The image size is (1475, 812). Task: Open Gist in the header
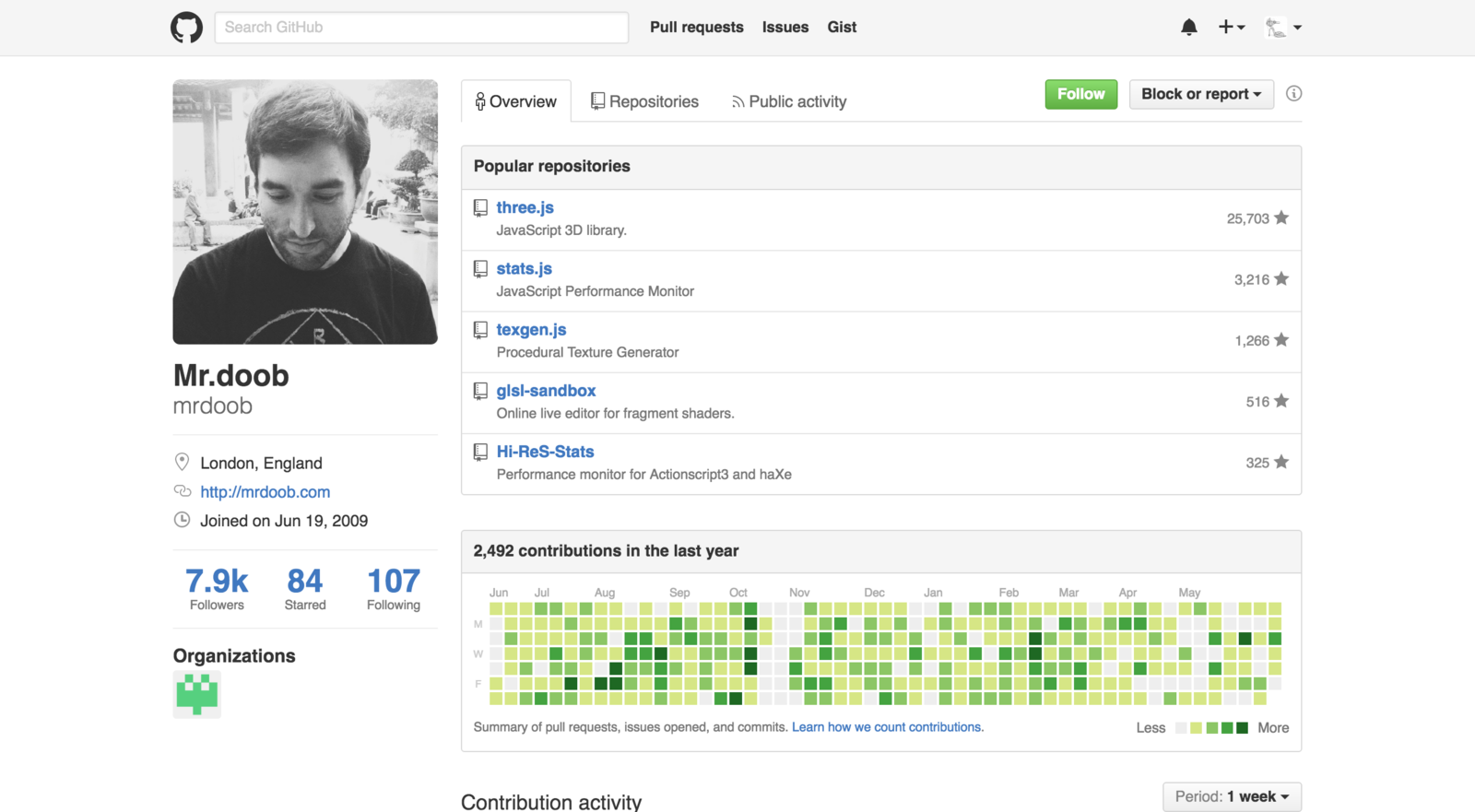(x=842, y=28)
